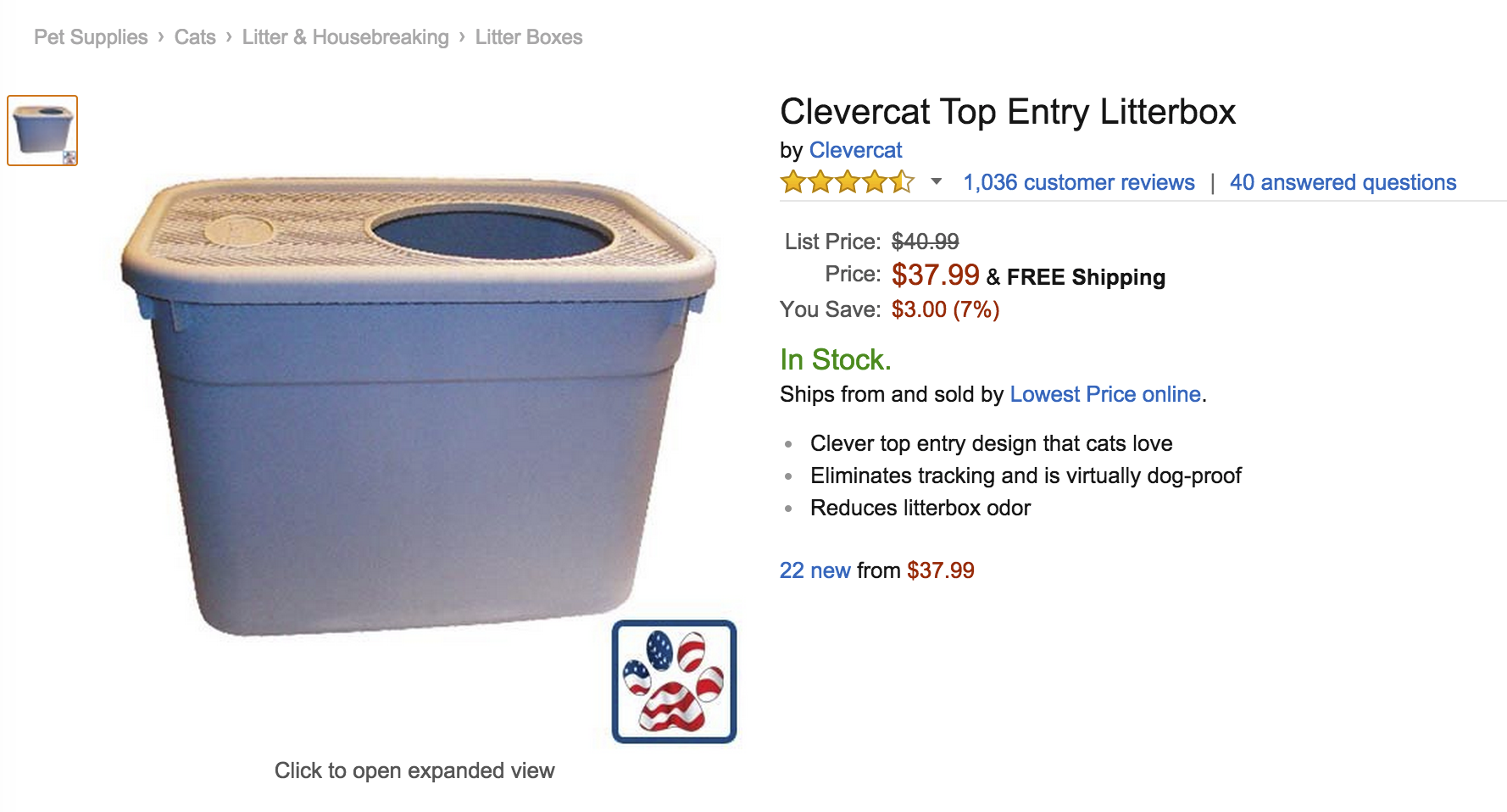Viewport: 1507px width, 812px height.
Task: Click to open expanded product view
Action: coord(414,770)
